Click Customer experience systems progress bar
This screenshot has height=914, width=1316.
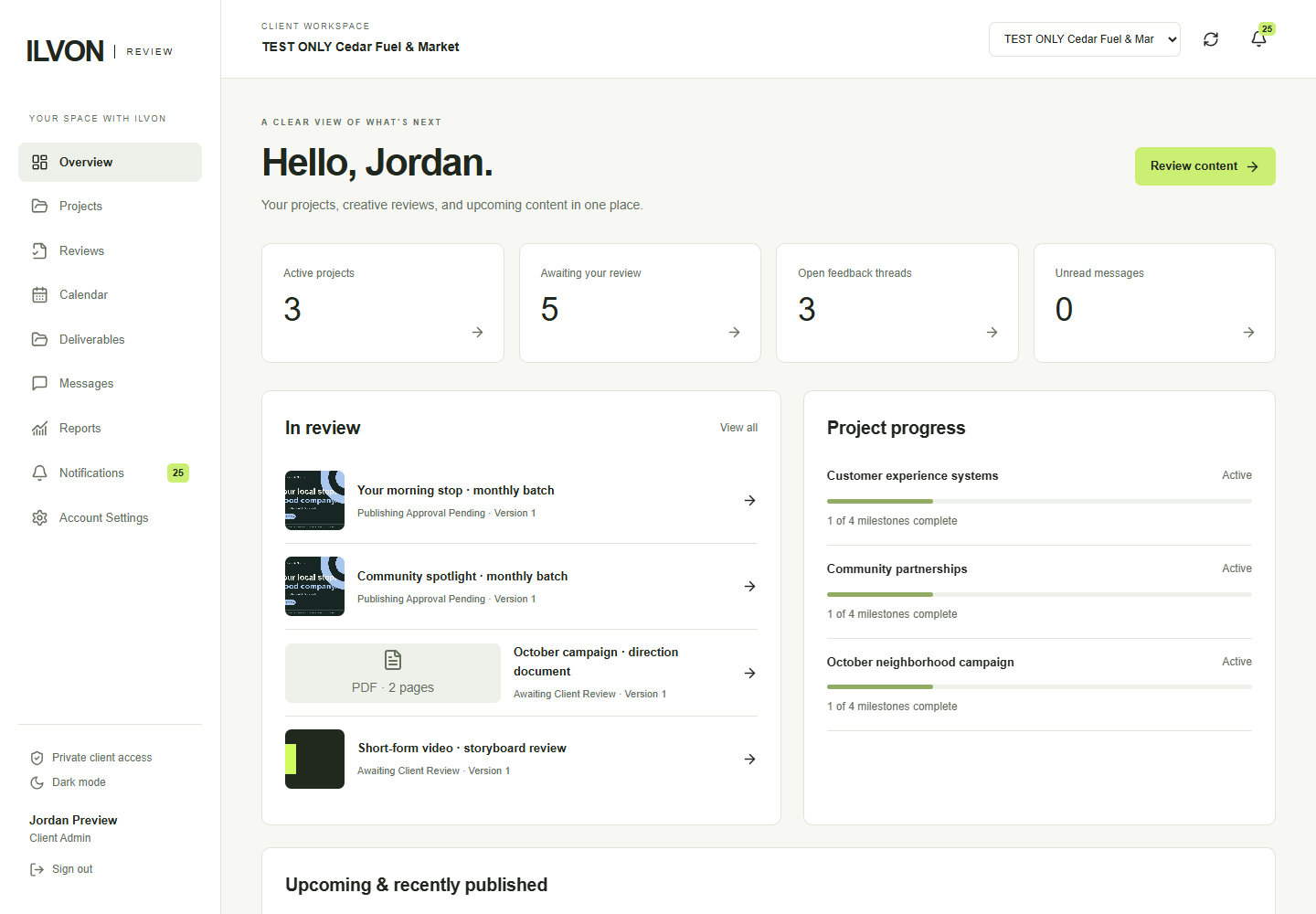[x=1039, y=501]
